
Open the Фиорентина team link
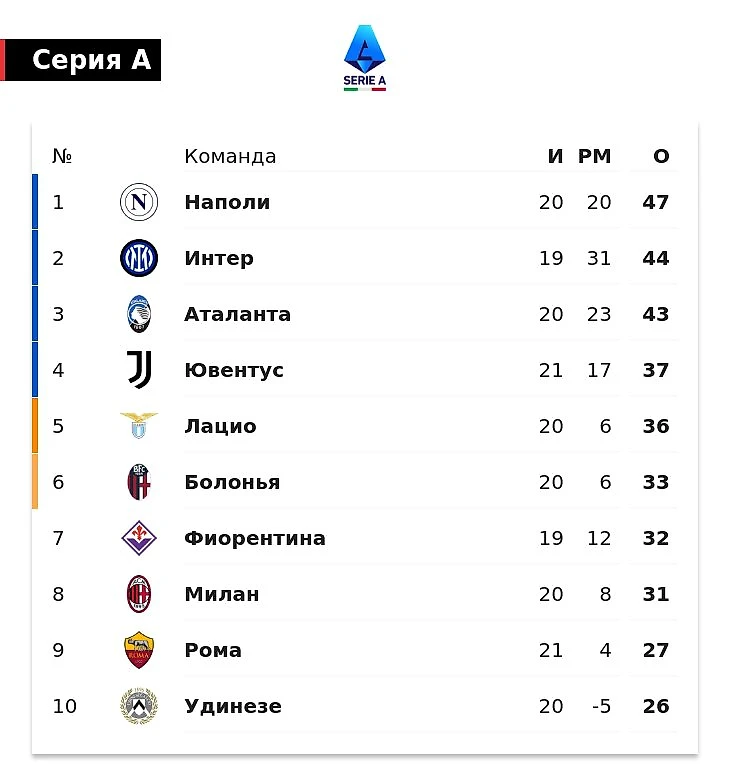click(254, 538)
